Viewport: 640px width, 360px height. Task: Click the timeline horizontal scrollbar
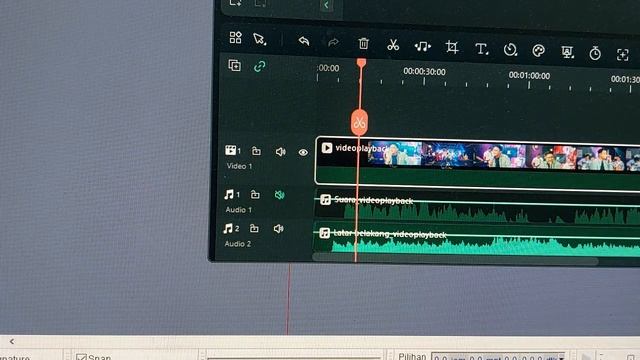tap(455, 259)
